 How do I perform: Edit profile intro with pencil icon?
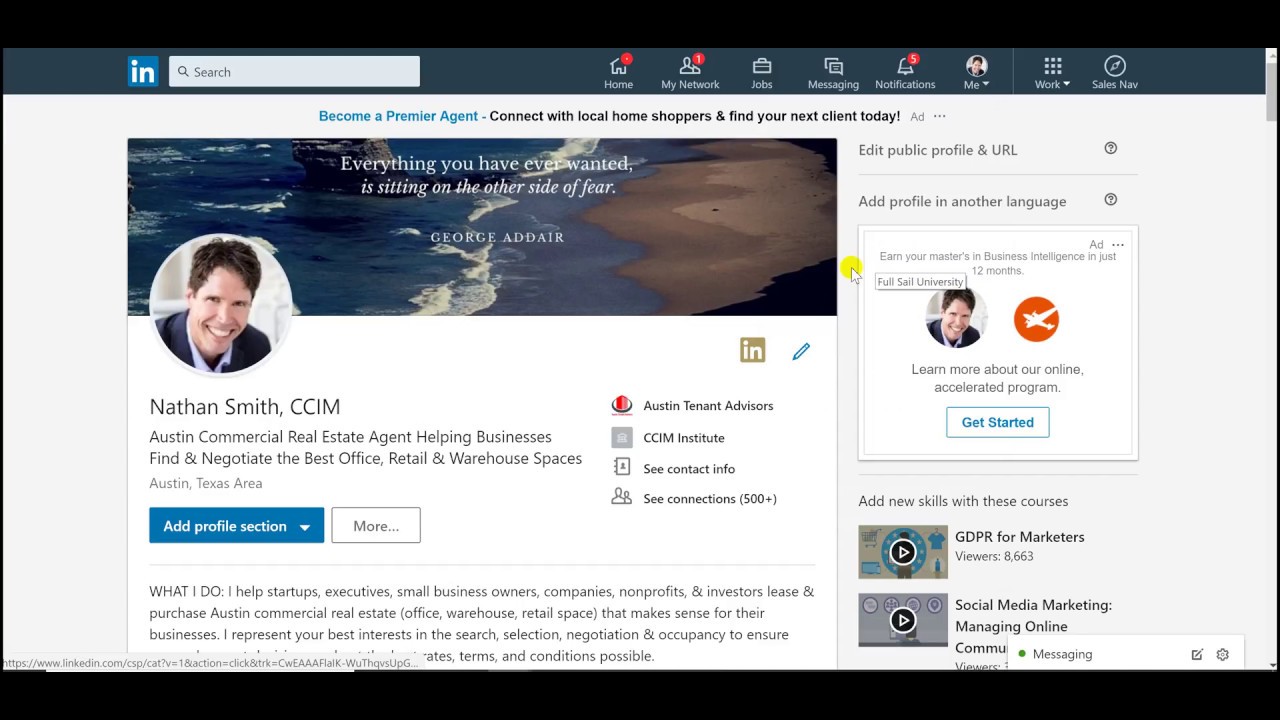click(x=801, y=351)
